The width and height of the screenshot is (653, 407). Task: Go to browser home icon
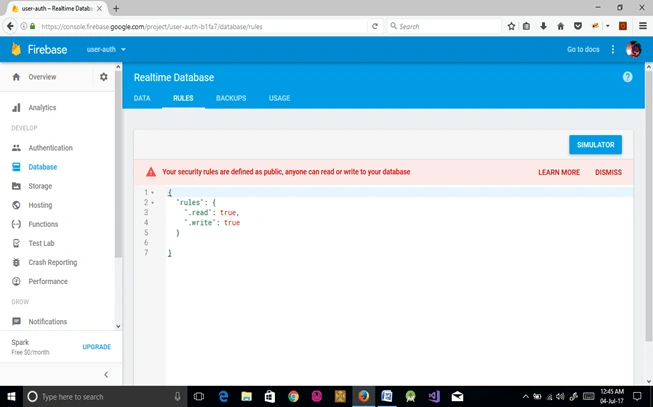pyautogui.click(x=561, y=26)
